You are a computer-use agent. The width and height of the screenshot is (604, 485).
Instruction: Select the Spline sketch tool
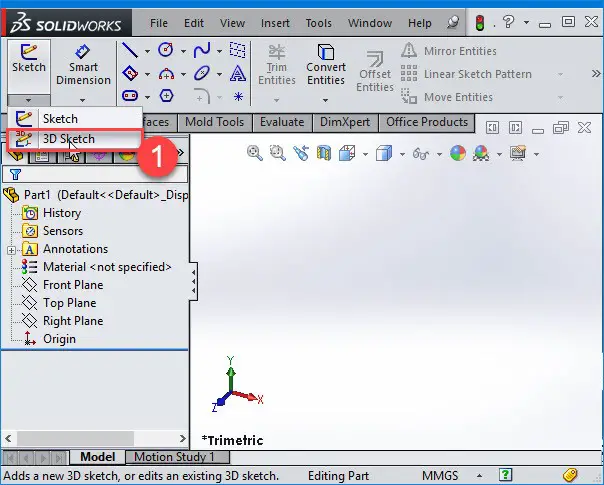click(x=202, y=50)
